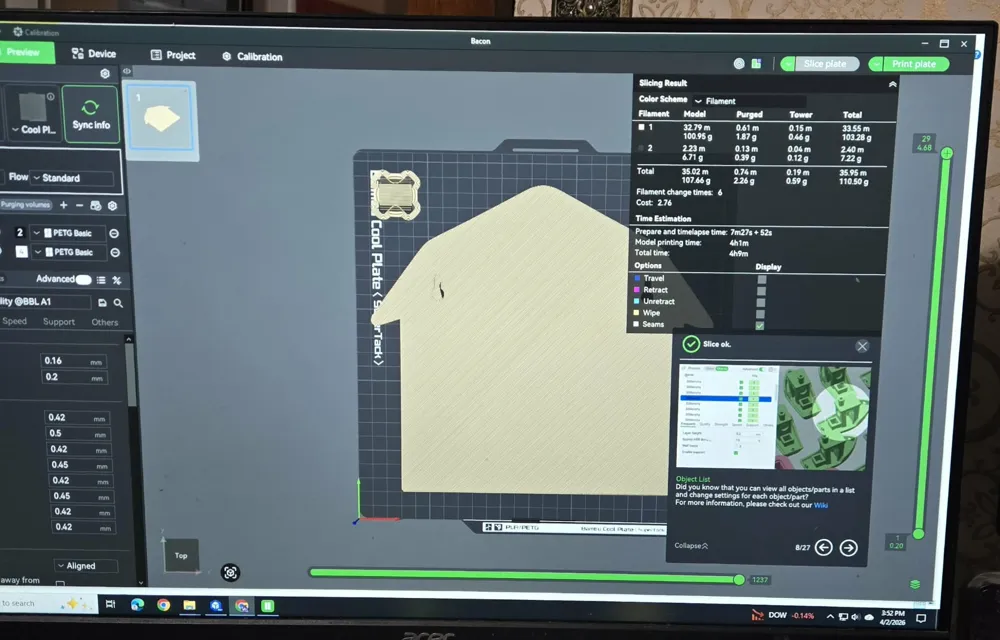Open the Print plate dropdown arrow
This screenshot has width=1000, height=640.
click(x=876, y=64)
